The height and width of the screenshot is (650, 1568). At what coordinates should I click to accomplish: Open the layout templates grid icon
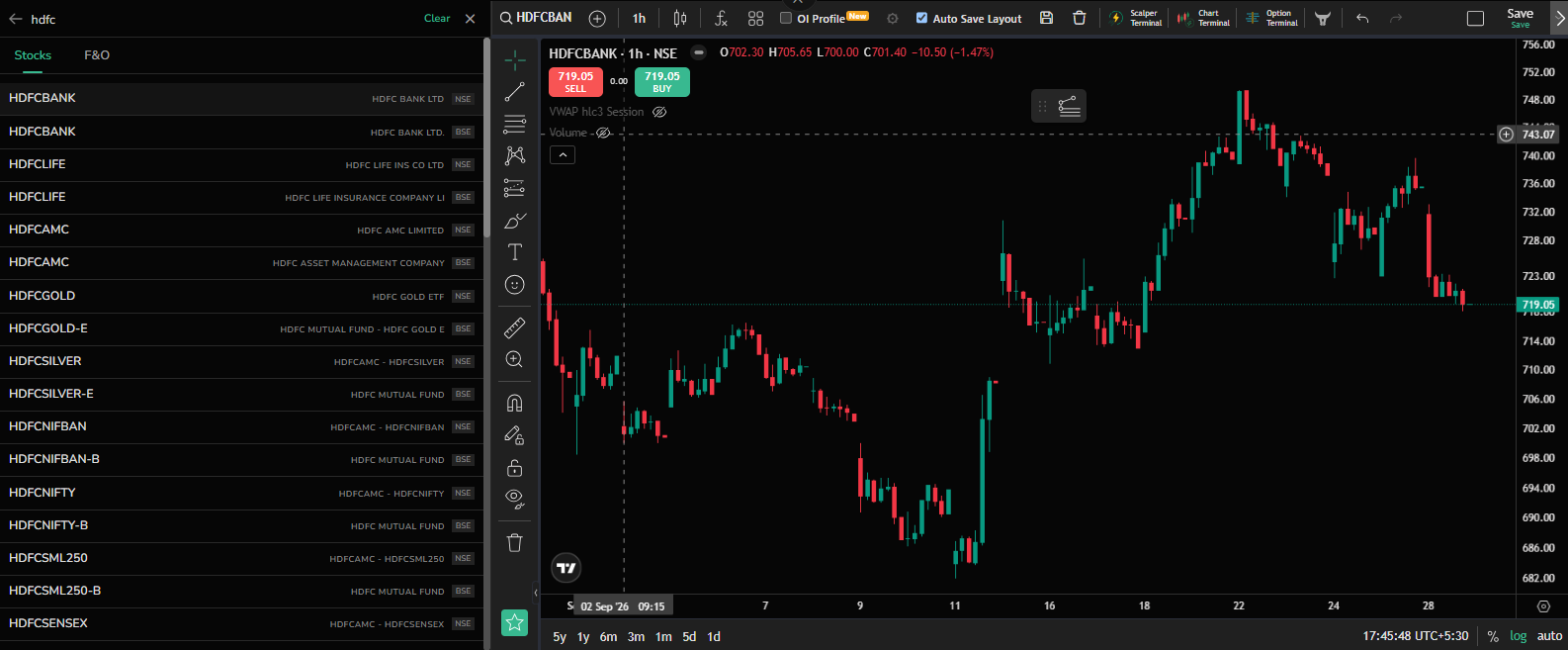[x=756, y=18]
